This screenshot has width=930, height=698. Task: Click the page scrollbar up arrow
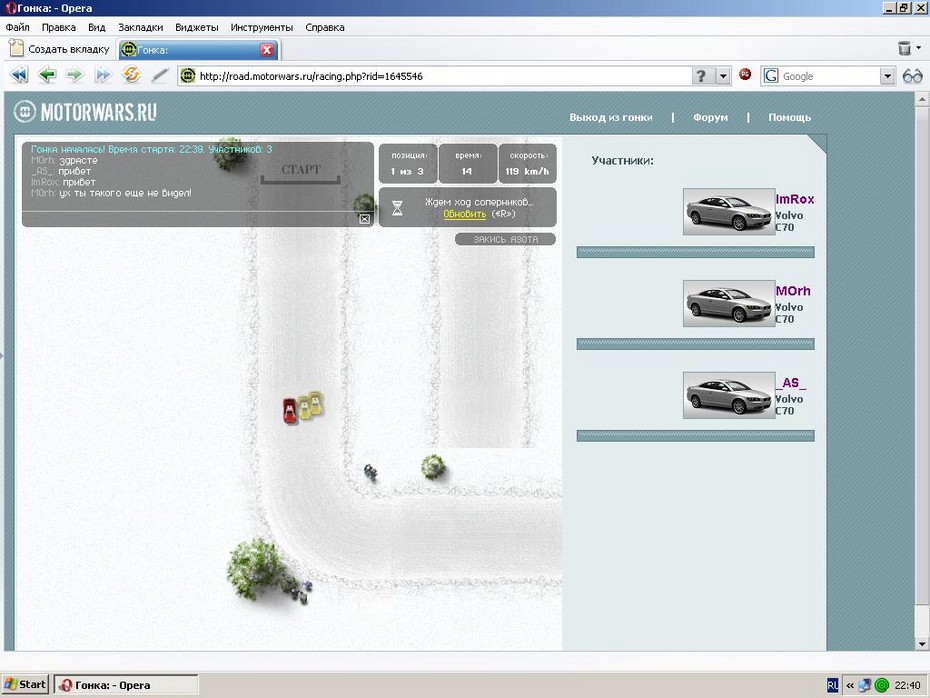pos(922,99)
